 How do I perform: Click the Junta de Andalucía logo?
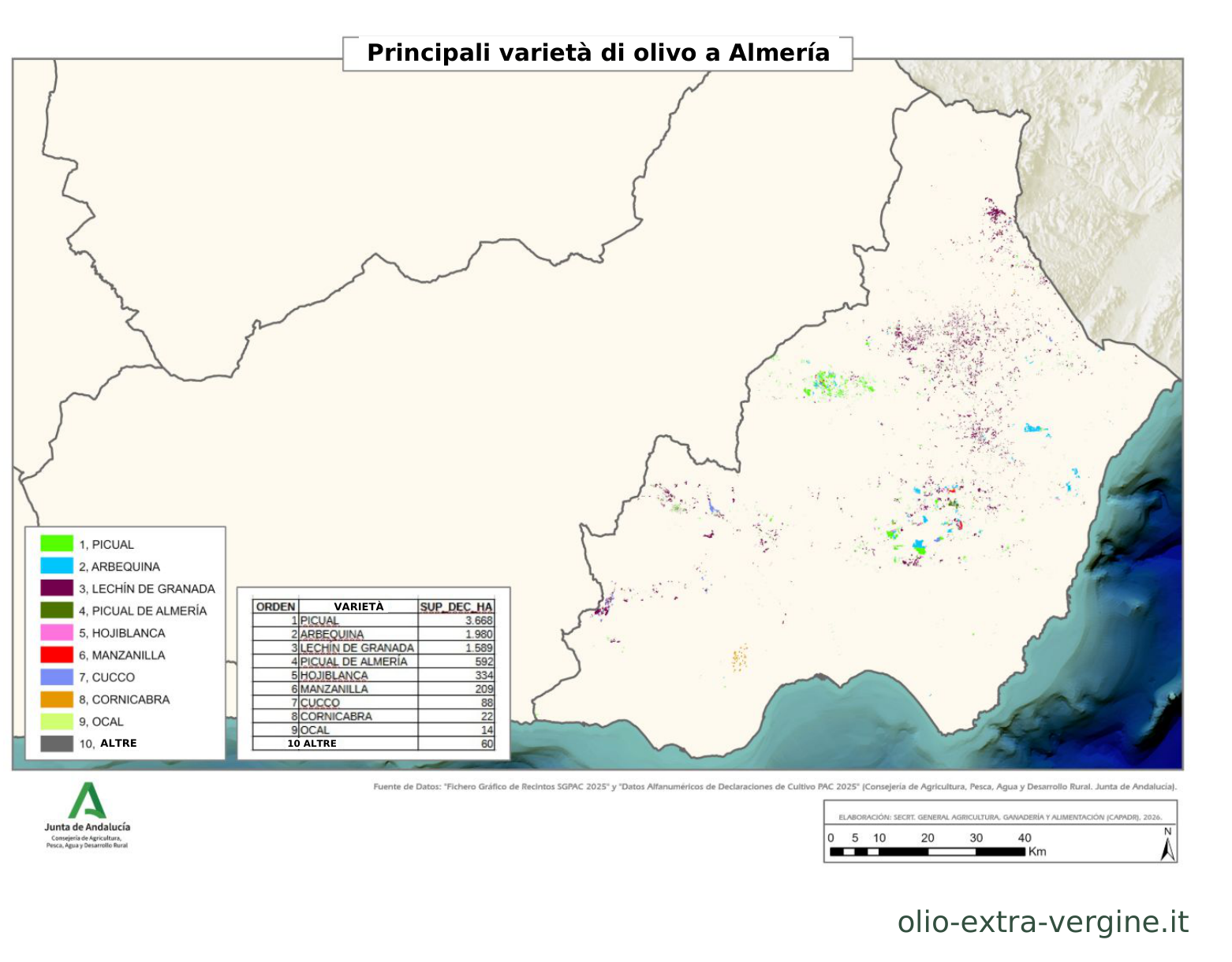coord(87,815)
